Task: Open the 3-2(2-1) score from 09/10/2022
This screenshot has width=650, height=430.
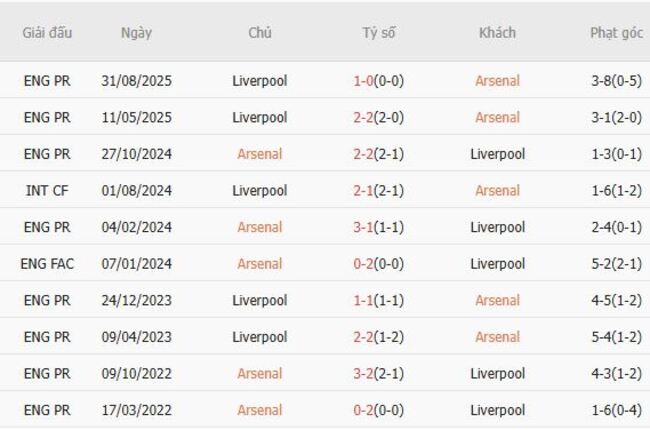Action: [x=378, y=373]
